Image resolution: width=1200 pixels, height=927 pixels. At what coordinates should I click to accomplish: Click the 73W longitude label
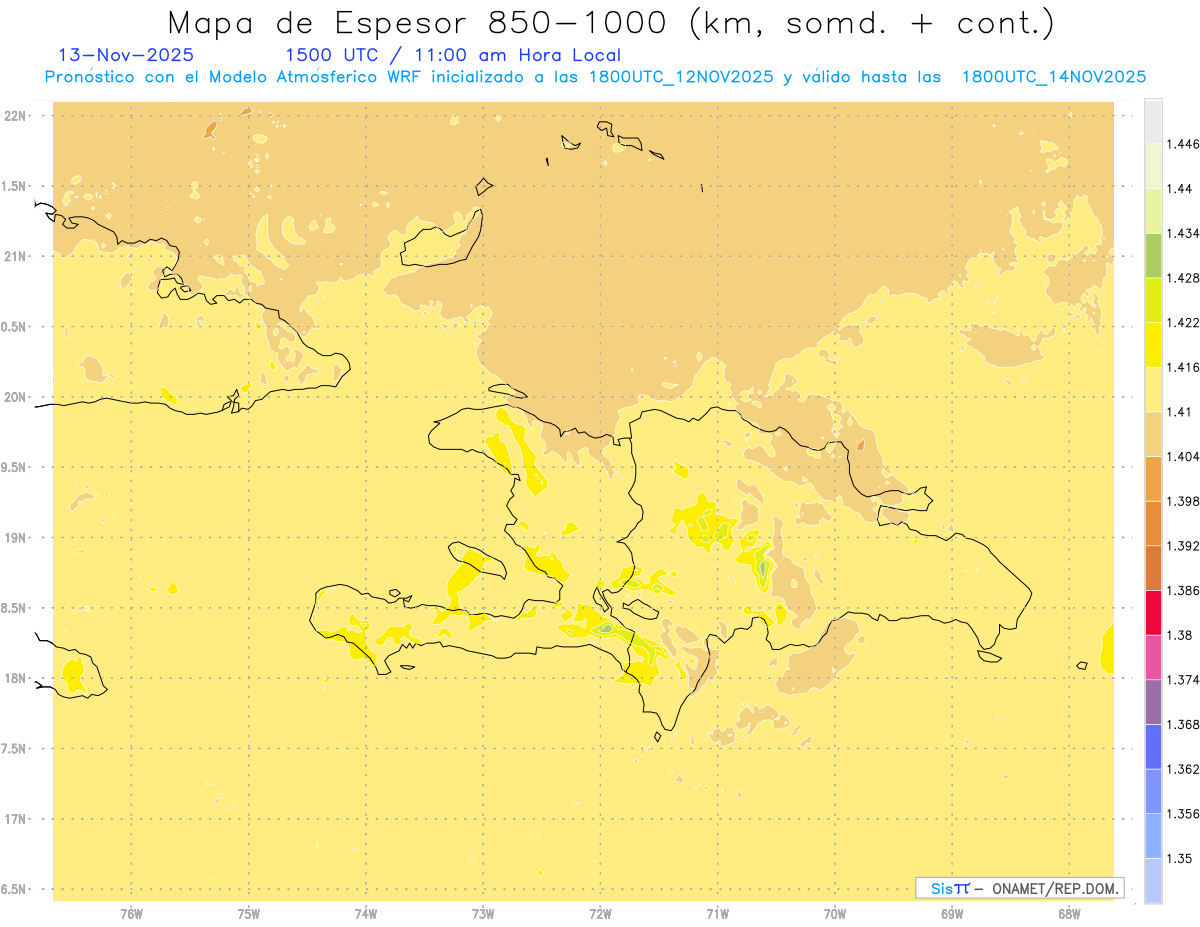coord(483,914)
